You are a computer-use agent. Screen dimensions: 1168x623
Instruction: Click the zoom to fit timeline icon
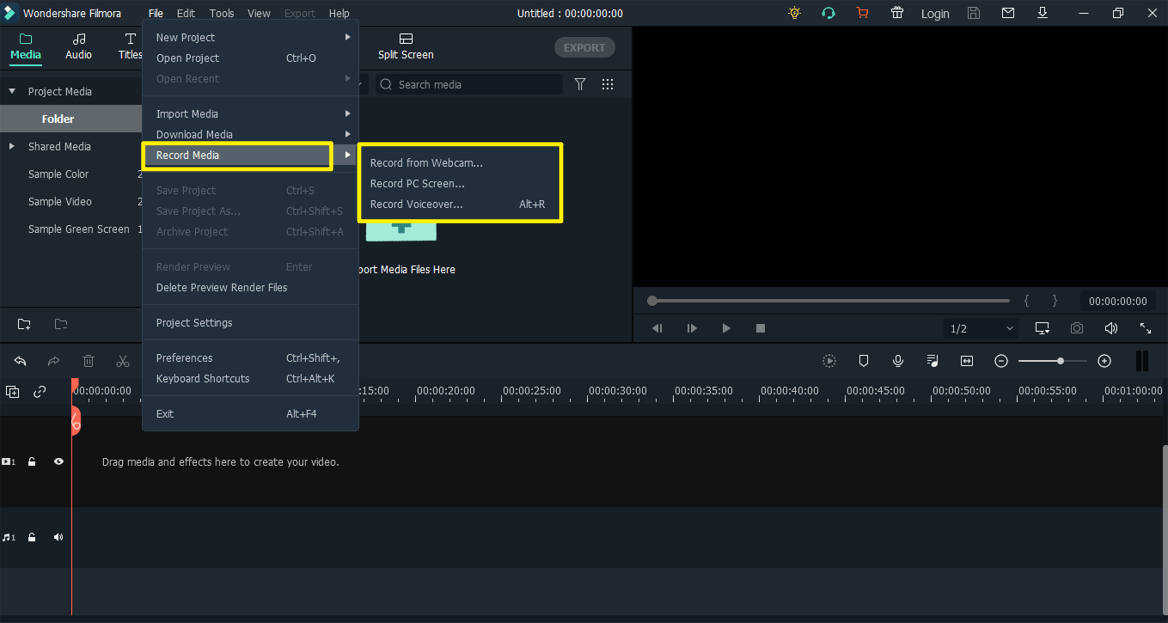pos(967,361)
